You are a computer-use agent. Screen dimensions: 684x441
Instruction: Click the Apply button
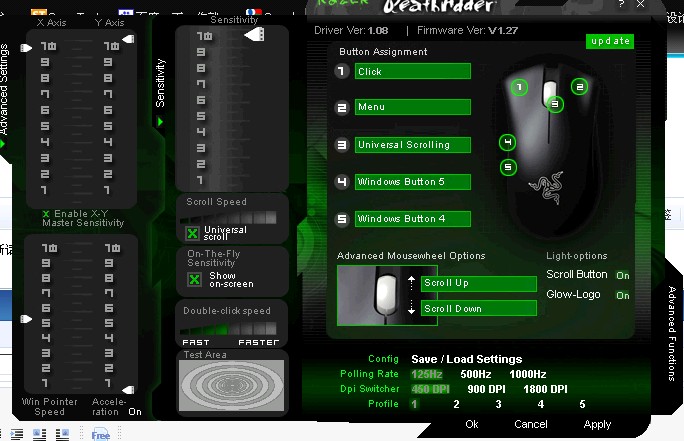coord(597,424)
